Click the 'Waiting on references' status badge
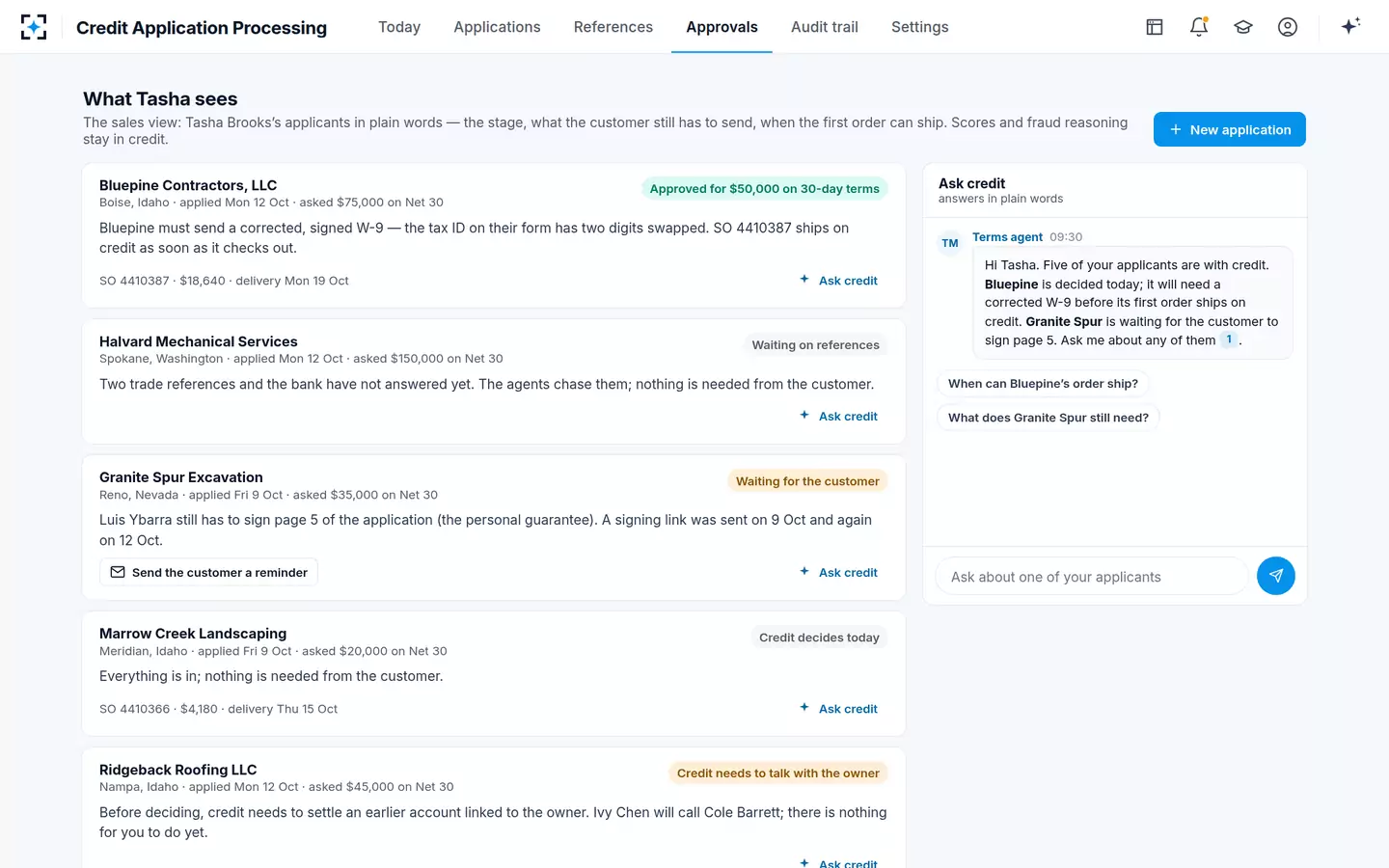The image size is (1389, 868). 815,345
